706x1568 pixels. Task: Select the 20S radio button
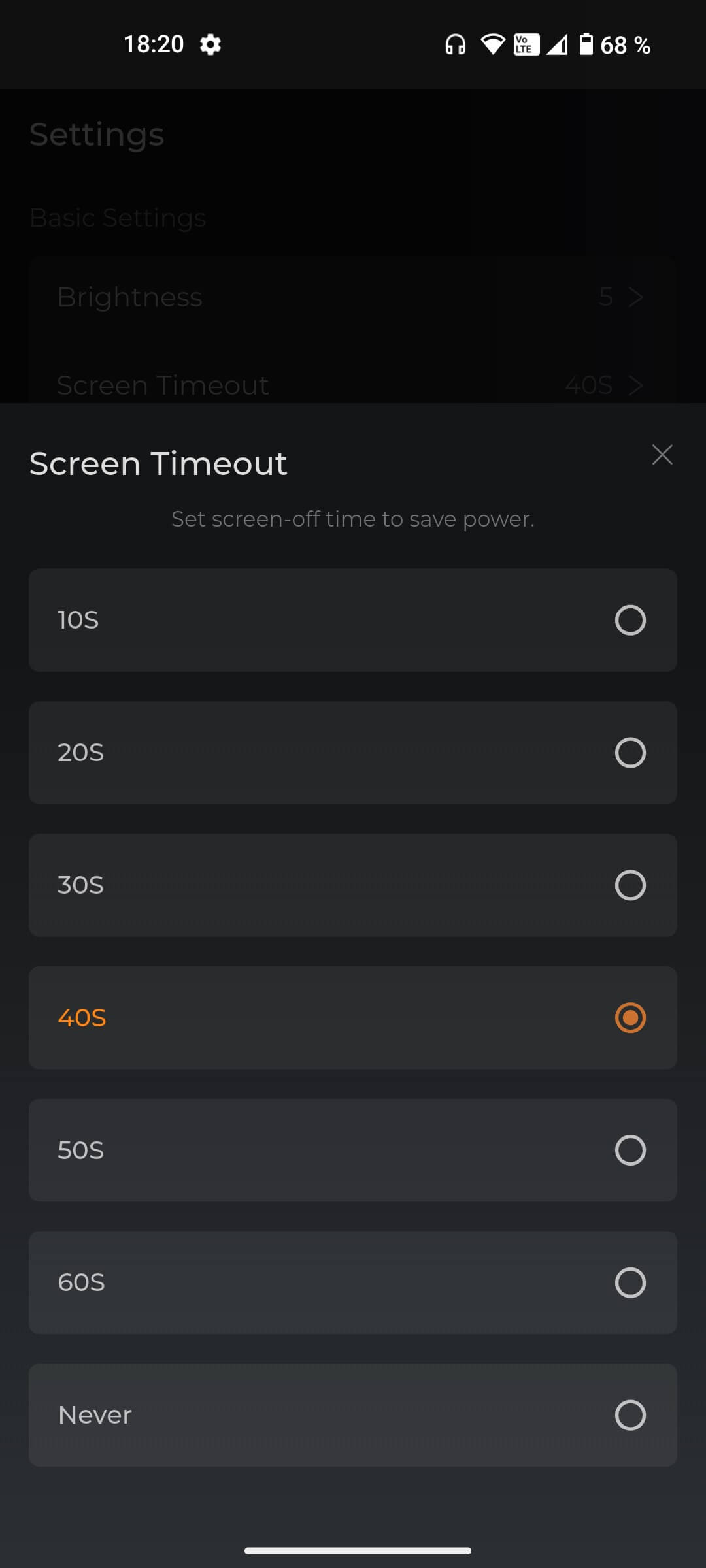(x=630, y=753)
